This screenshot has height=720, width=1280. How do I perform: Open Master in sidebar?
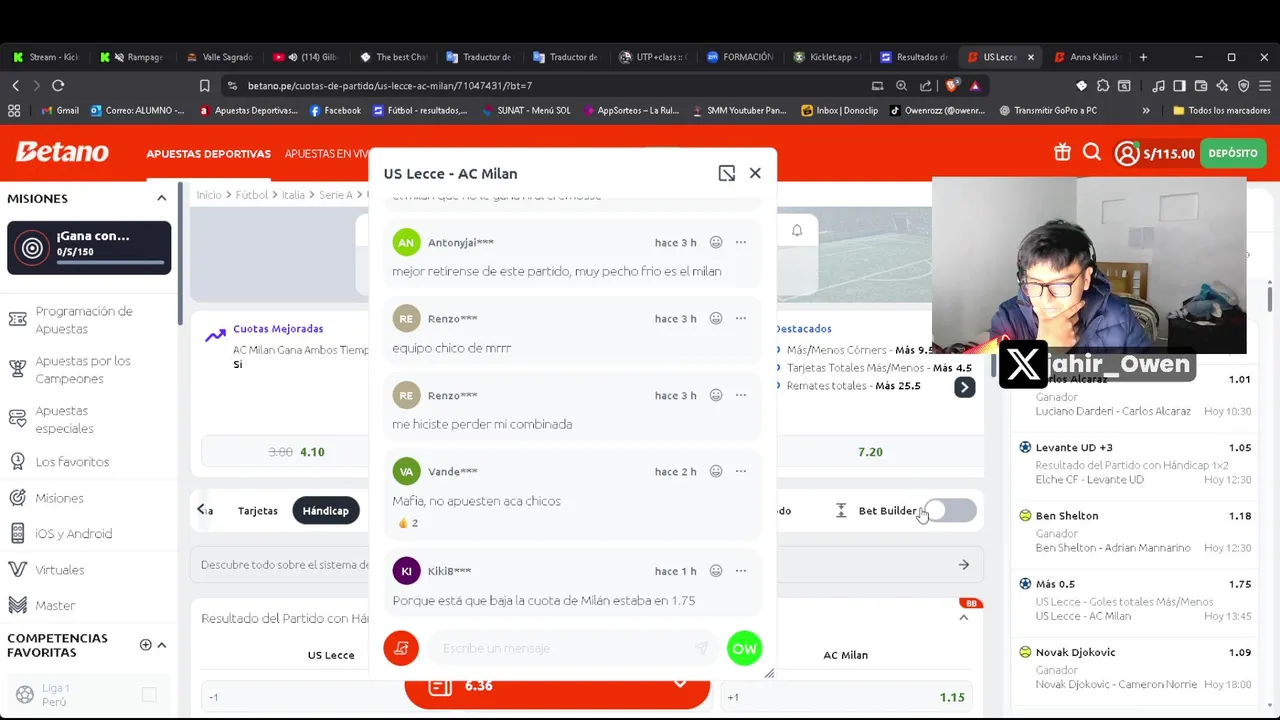click(55, 605)
